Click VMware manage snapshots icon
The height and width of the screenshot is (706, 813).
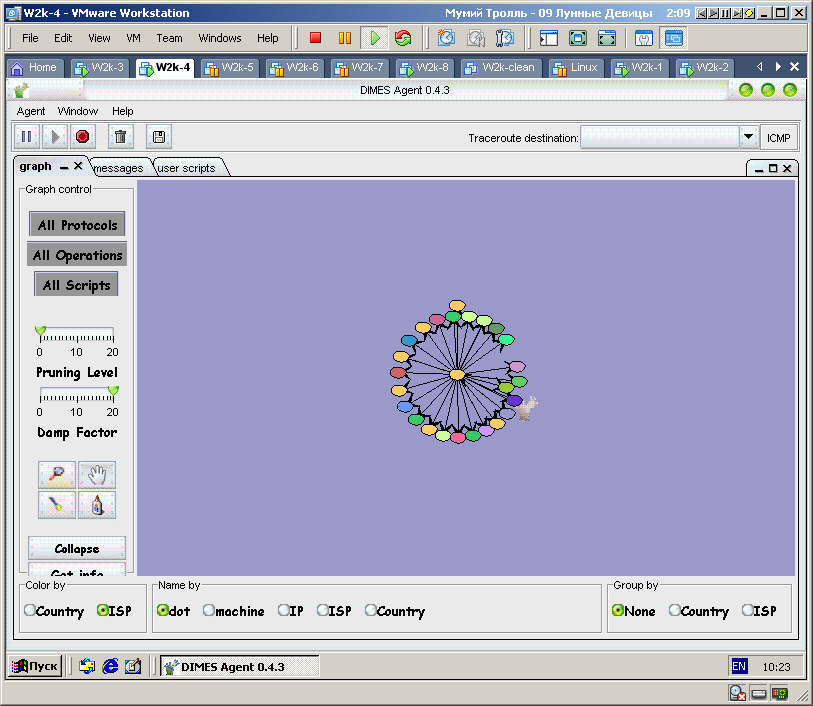coord(504,38)
